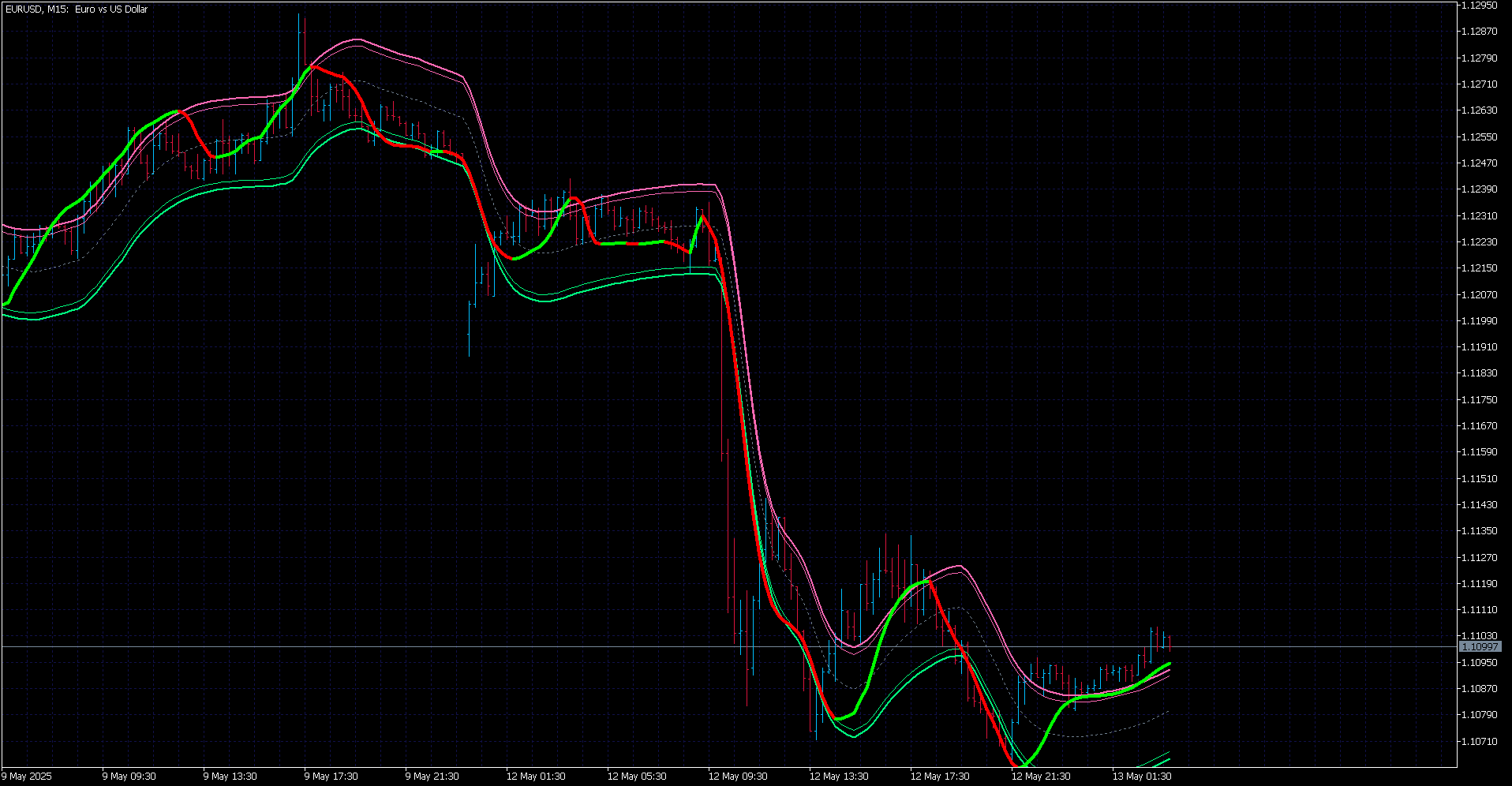Click the 1.12710 price axis label

click(x=1480, y=84)
